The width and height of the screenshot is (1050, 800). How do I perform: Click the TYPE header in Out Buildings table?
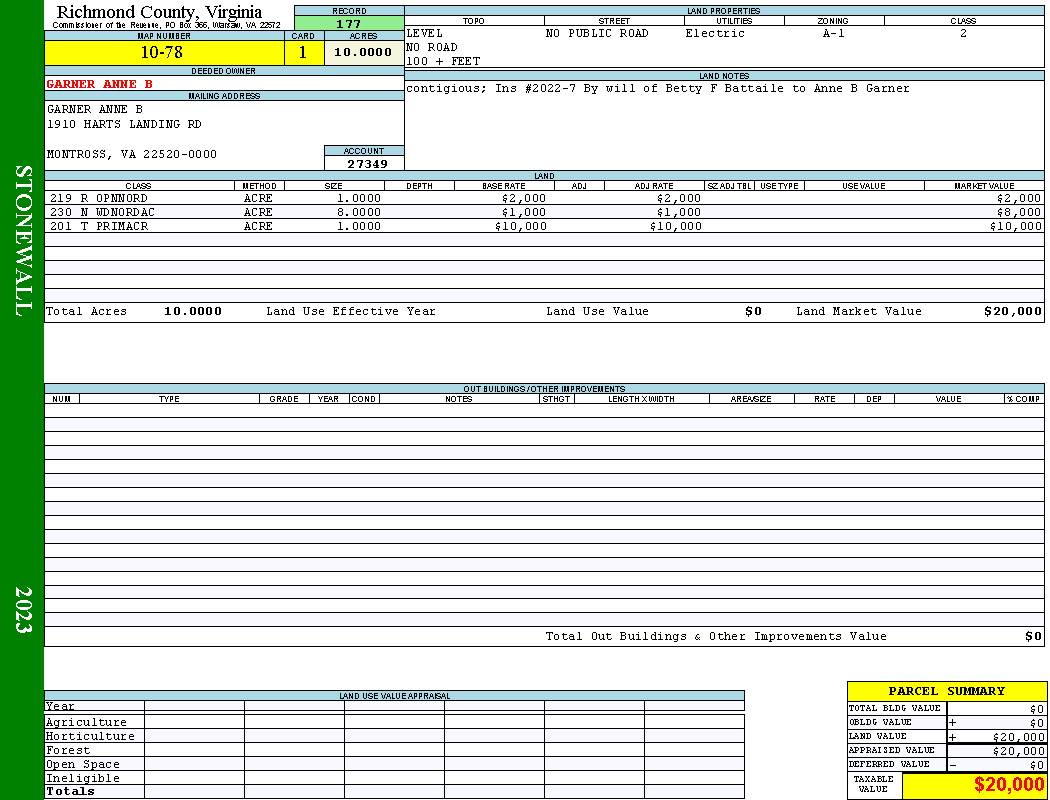169,398
